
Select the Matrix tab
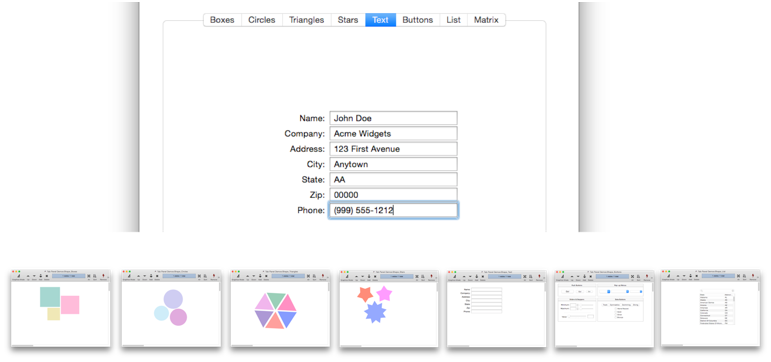click(x=486, y=20)
